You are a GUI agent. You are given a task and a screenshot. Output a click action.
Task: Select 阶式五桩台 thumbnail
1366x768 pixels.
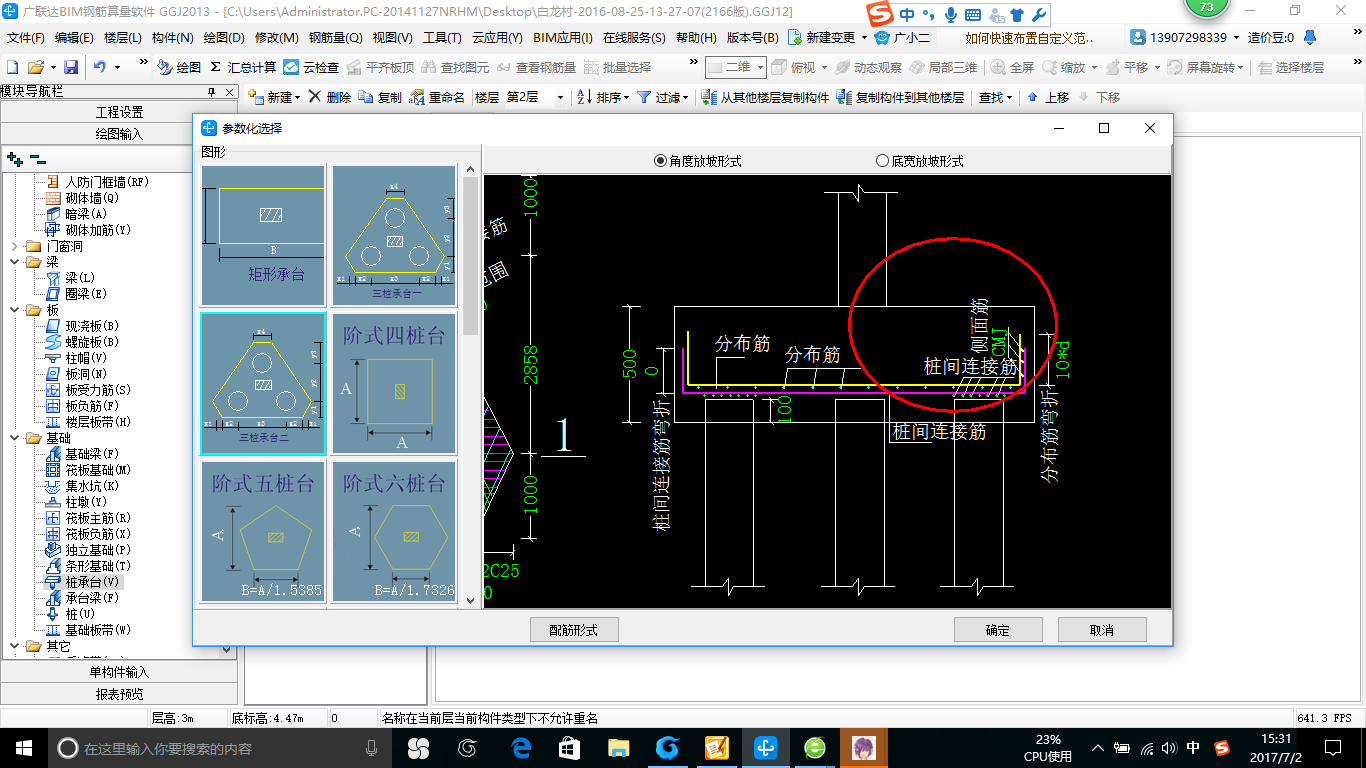[x=263, y=531]
